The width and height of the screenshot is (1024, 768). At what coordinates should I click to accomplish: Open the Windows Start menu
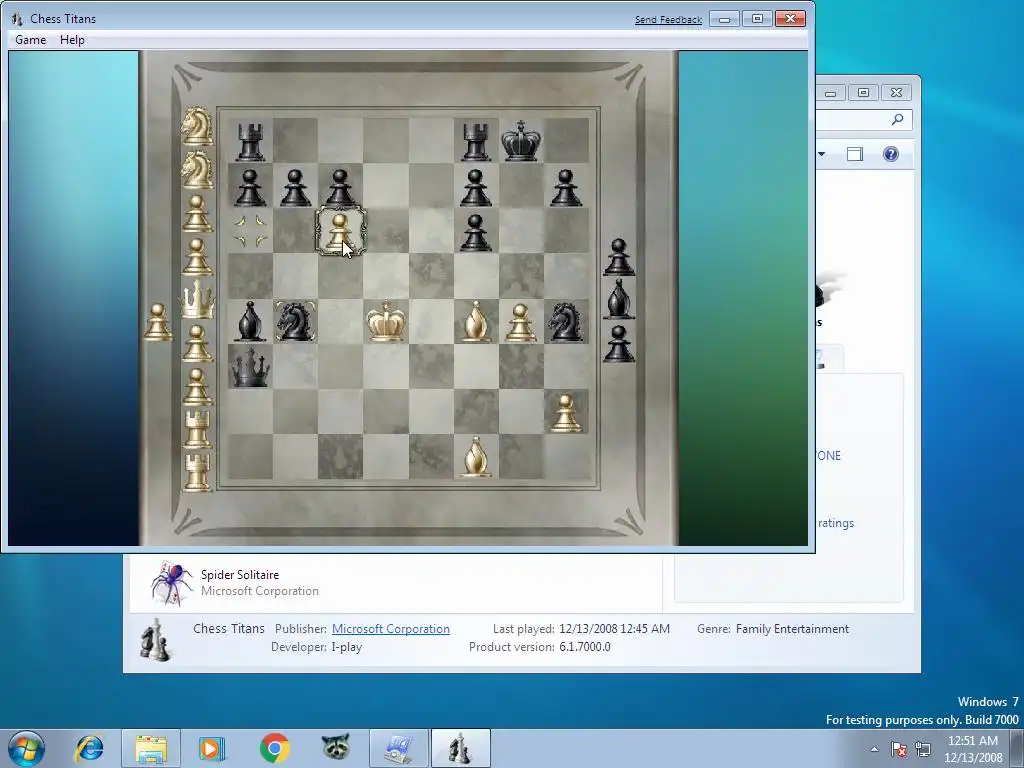pyautogui.click(x=26, y=748)
